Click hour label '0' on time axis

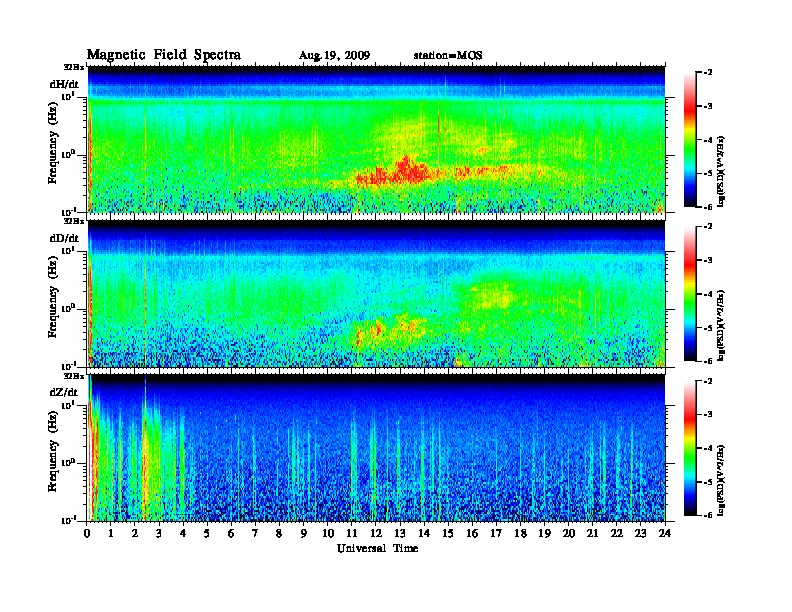point(87,534)
